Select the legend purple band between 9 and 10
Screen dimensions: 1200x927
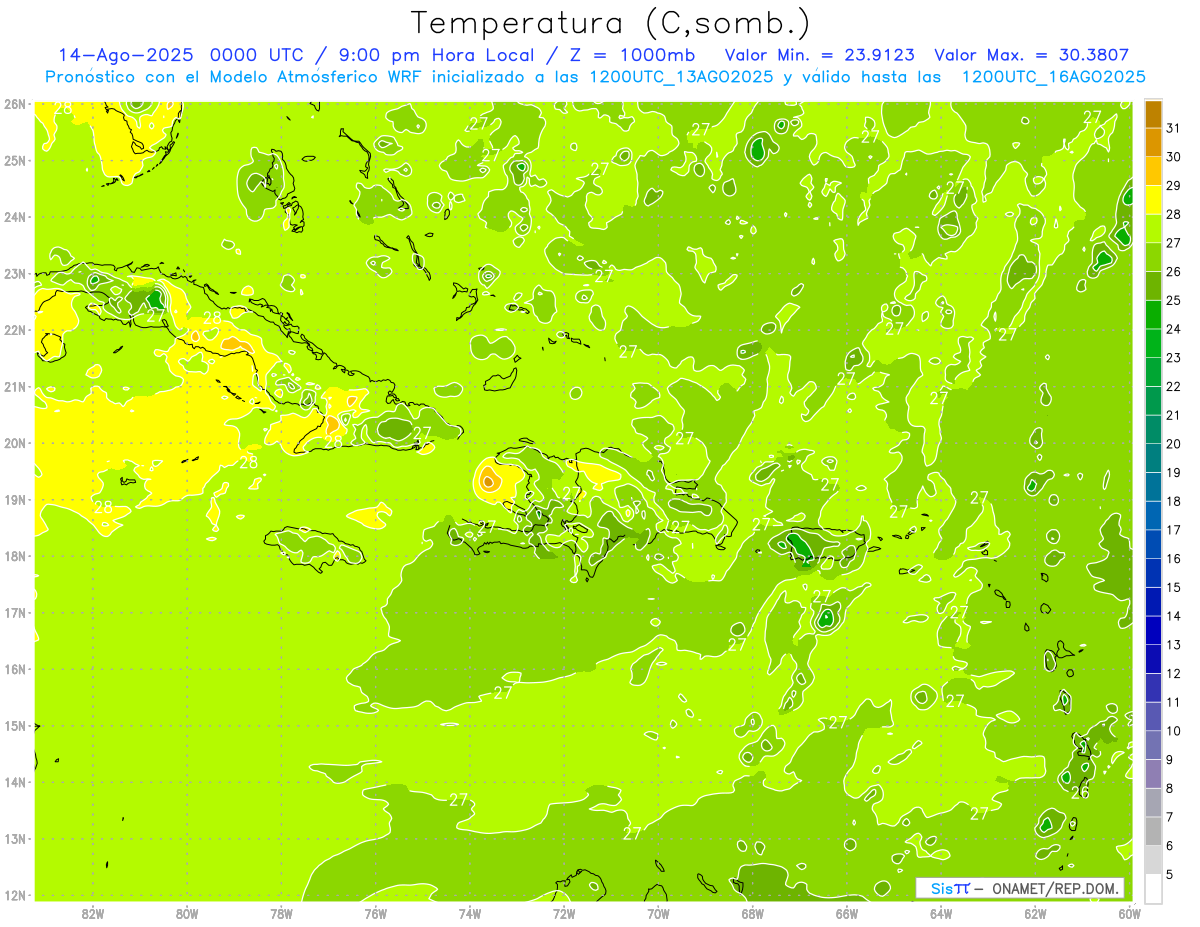1153,745
